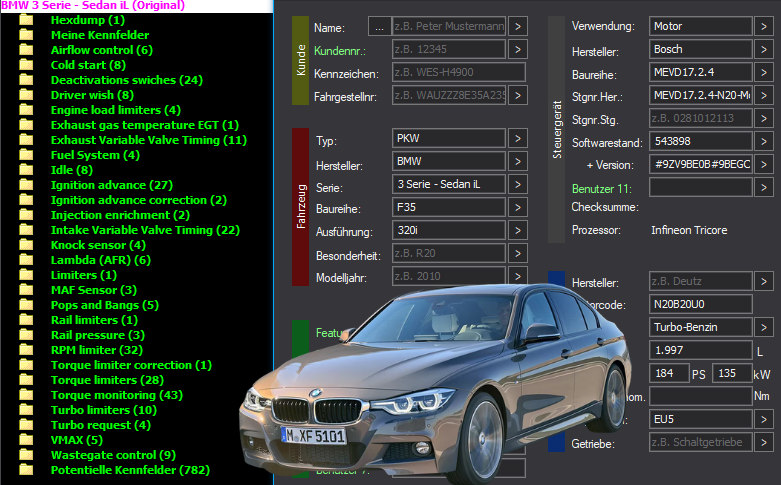The image size is (781, 485).
Task: Select the Turbo limiters (10) entry
Action: (104, 410)
